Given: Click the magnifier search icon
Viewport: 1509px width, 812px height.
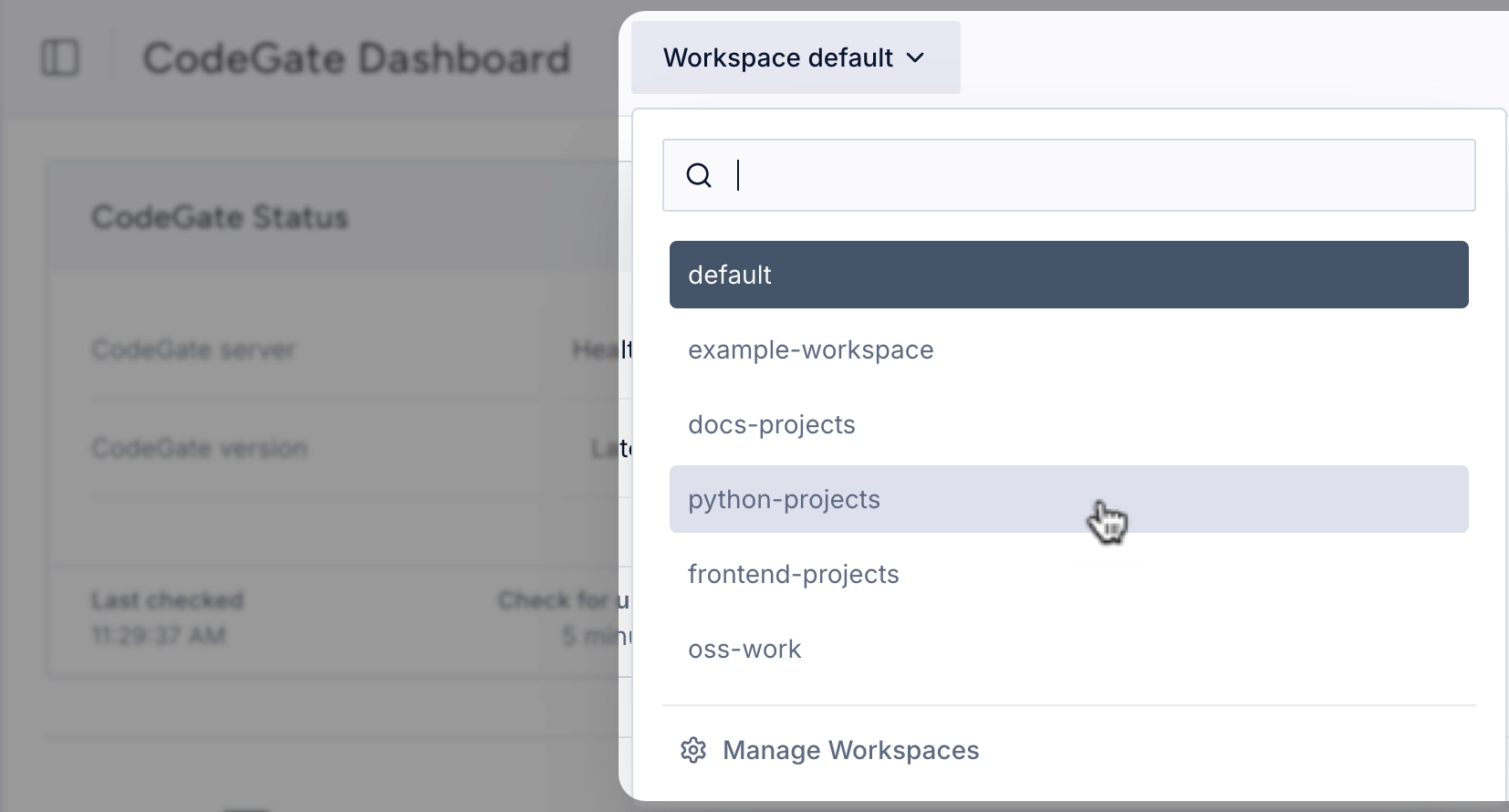Looking at the screenshot, I should [699, 175].
